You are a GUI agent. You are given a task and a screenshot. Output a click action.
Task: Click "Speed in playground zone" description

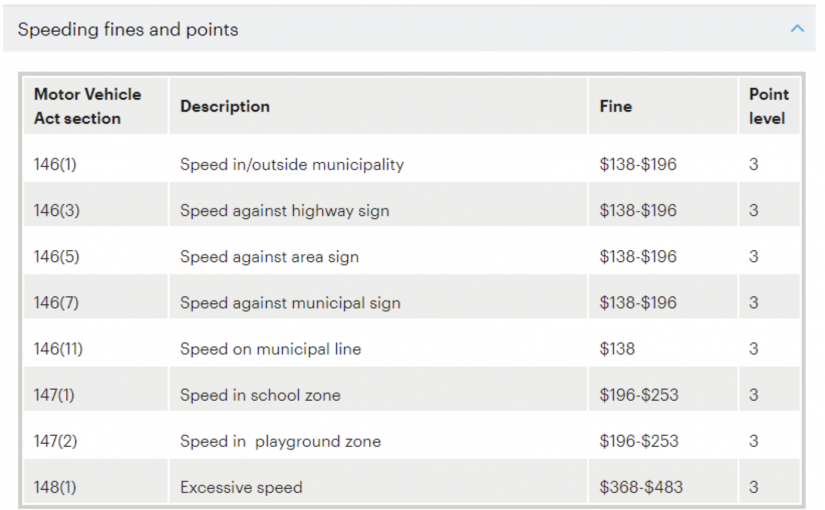click(280, 441)
